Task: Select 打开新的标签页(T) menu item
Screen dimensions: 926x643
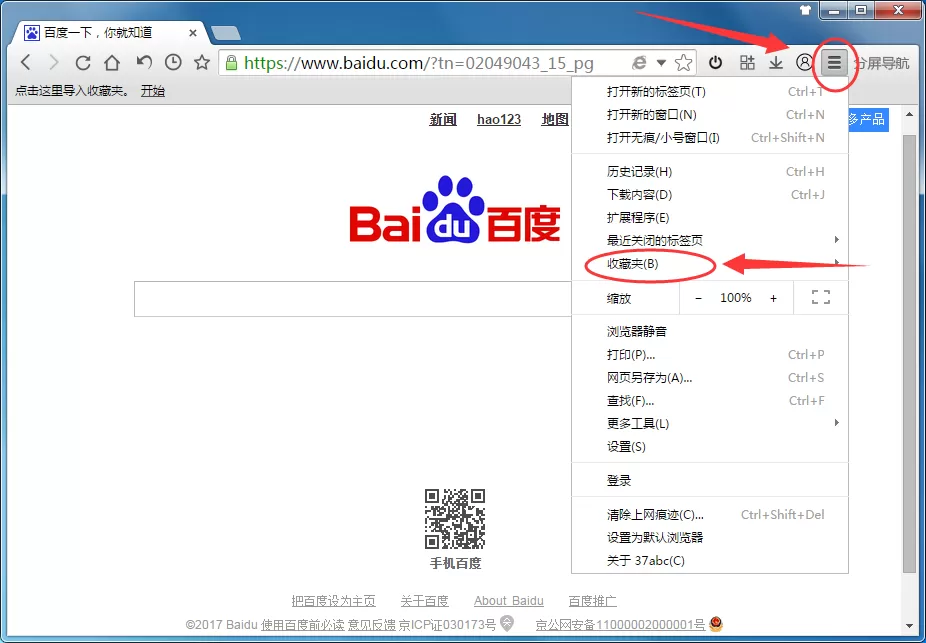Action: (x=710, y=92)
